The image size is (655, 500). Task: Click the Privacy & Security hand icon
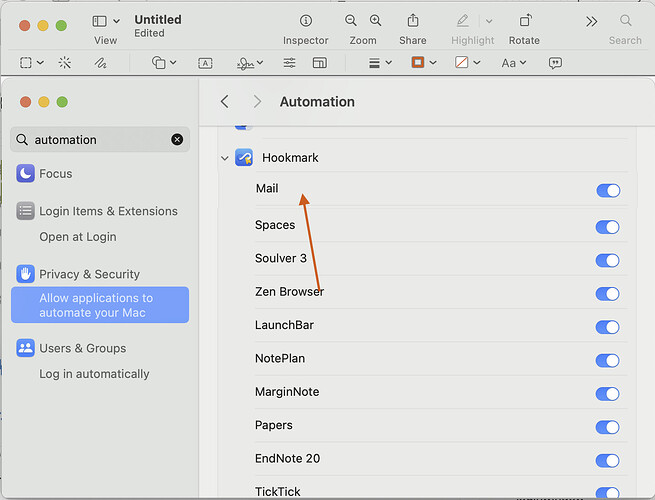click(x=25, y=274)
